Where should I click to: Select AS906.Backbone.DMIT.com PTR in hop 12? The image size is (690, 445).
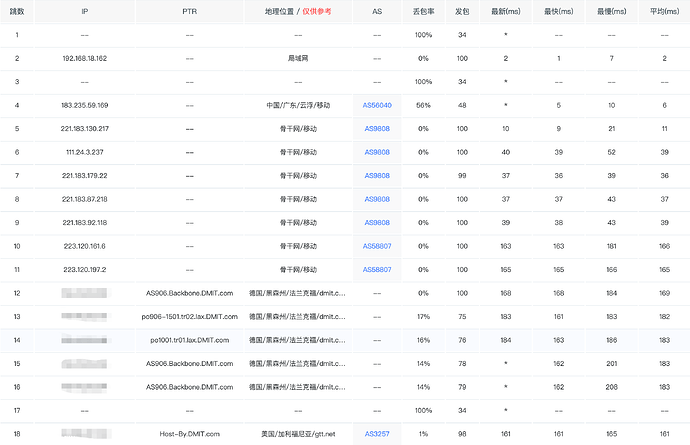[190, 293]
